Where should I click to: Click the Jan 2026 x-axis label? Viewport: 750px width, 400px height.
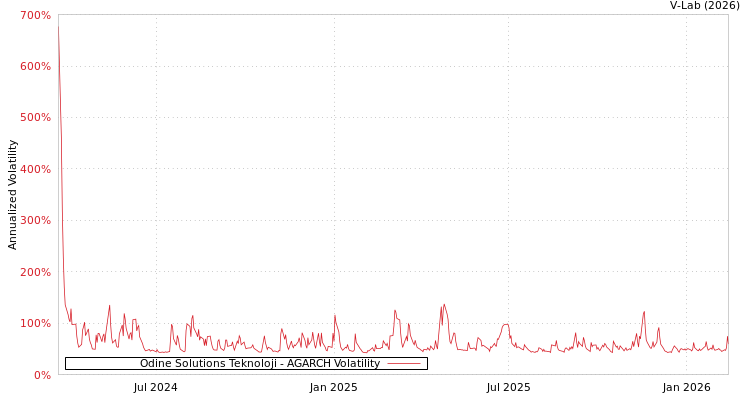point(686,388)
